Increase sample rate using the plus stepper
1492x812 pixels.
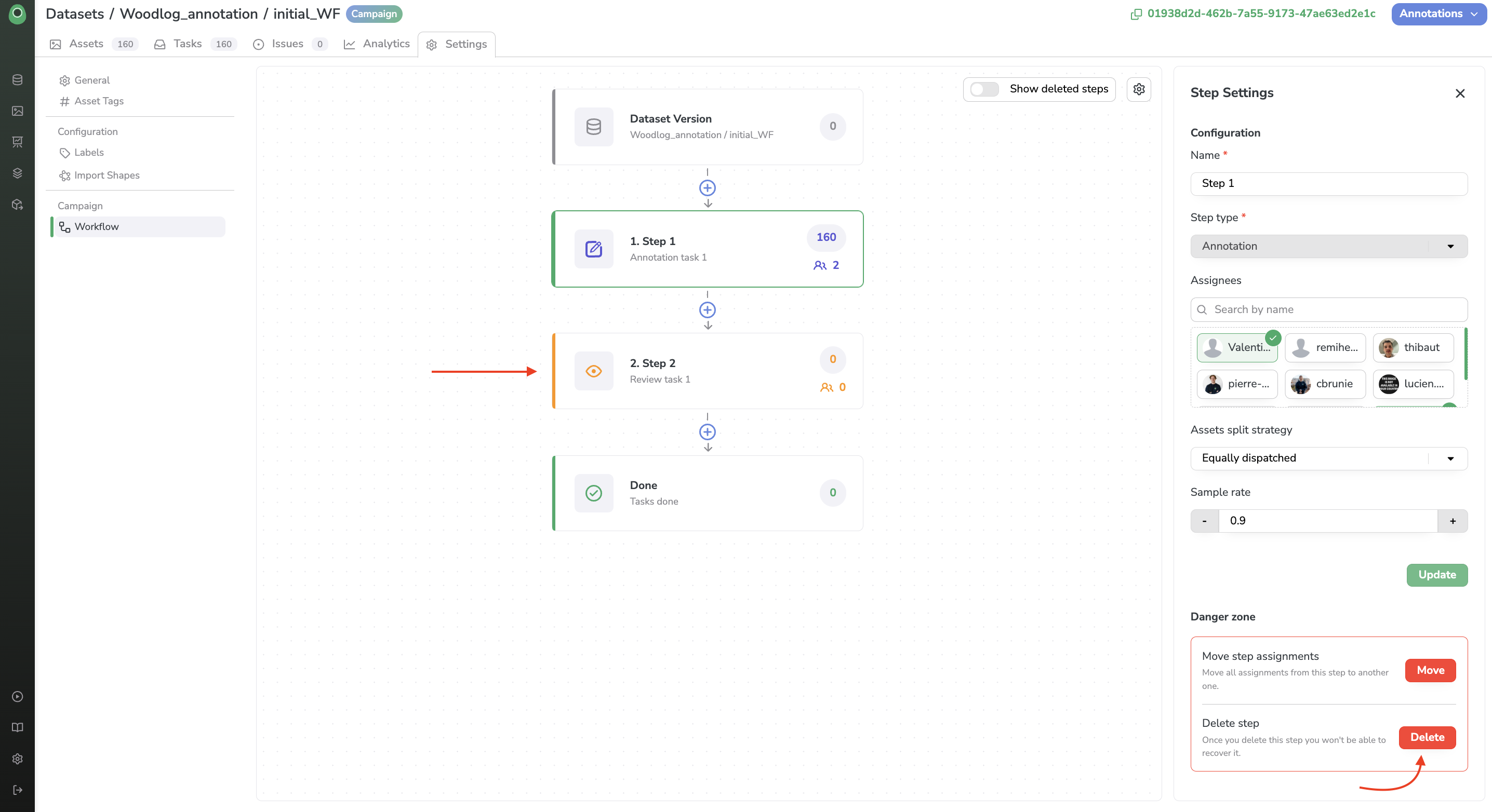1453,520
